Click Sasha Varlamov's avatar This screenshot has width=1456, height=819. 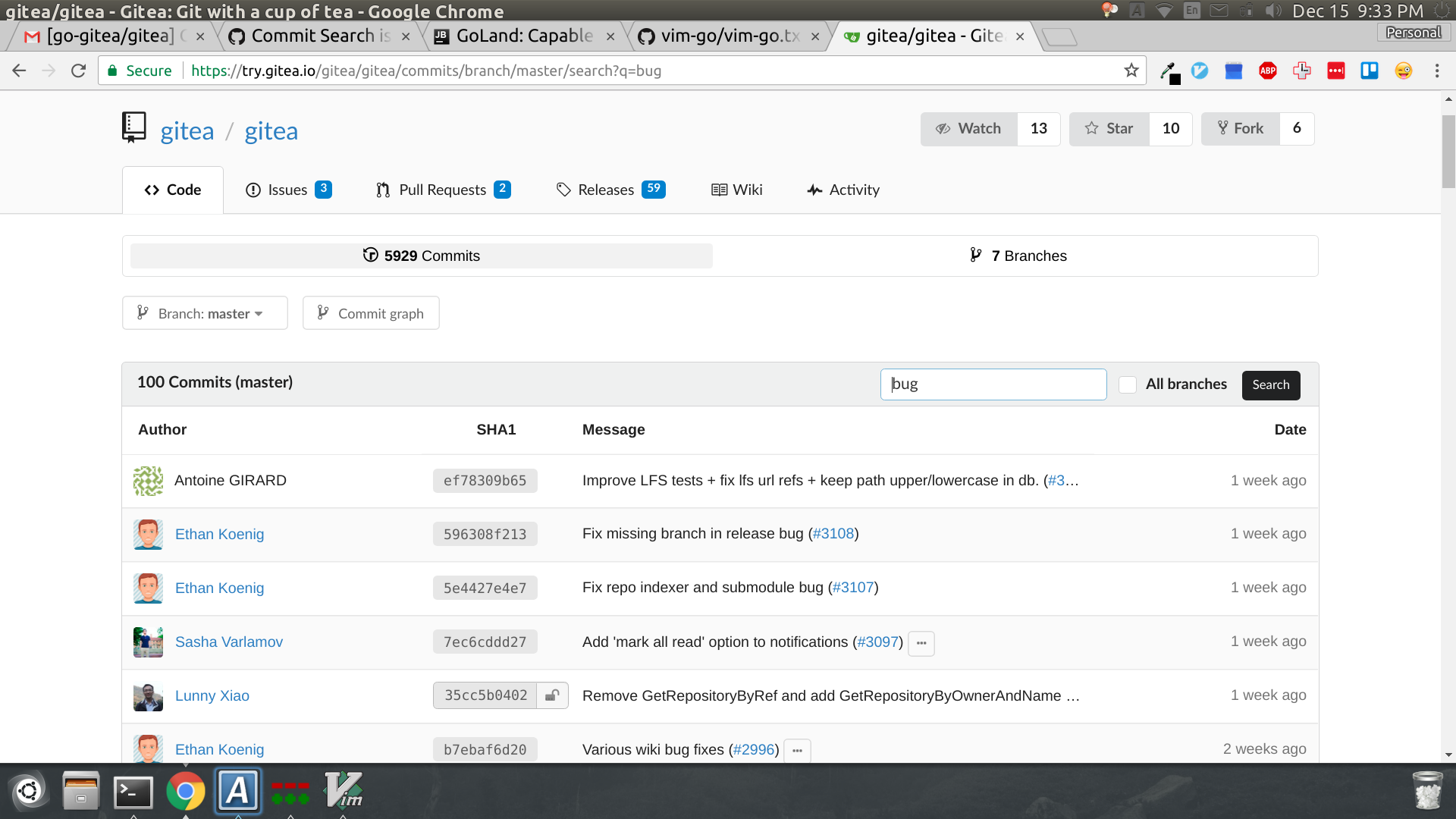(x=149, y=642)
